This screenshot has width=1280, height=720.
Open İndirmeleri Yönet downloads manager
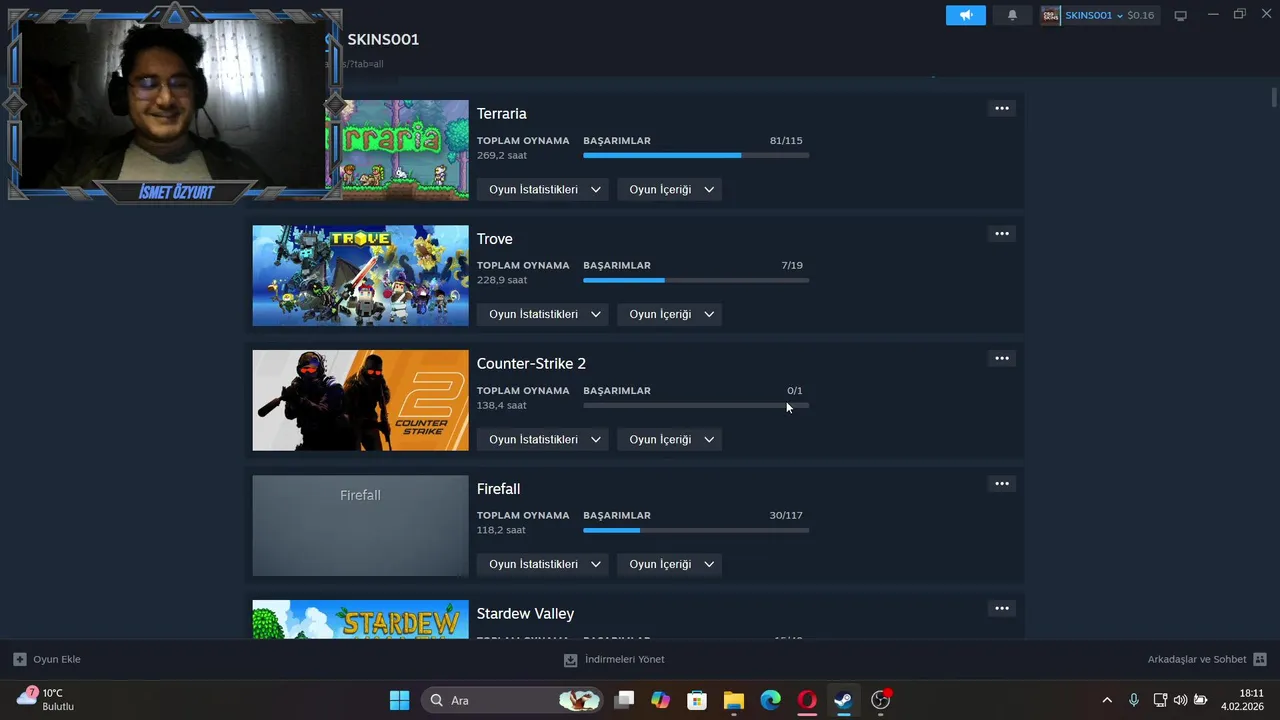pyautogui.click(x=625, y=659)
